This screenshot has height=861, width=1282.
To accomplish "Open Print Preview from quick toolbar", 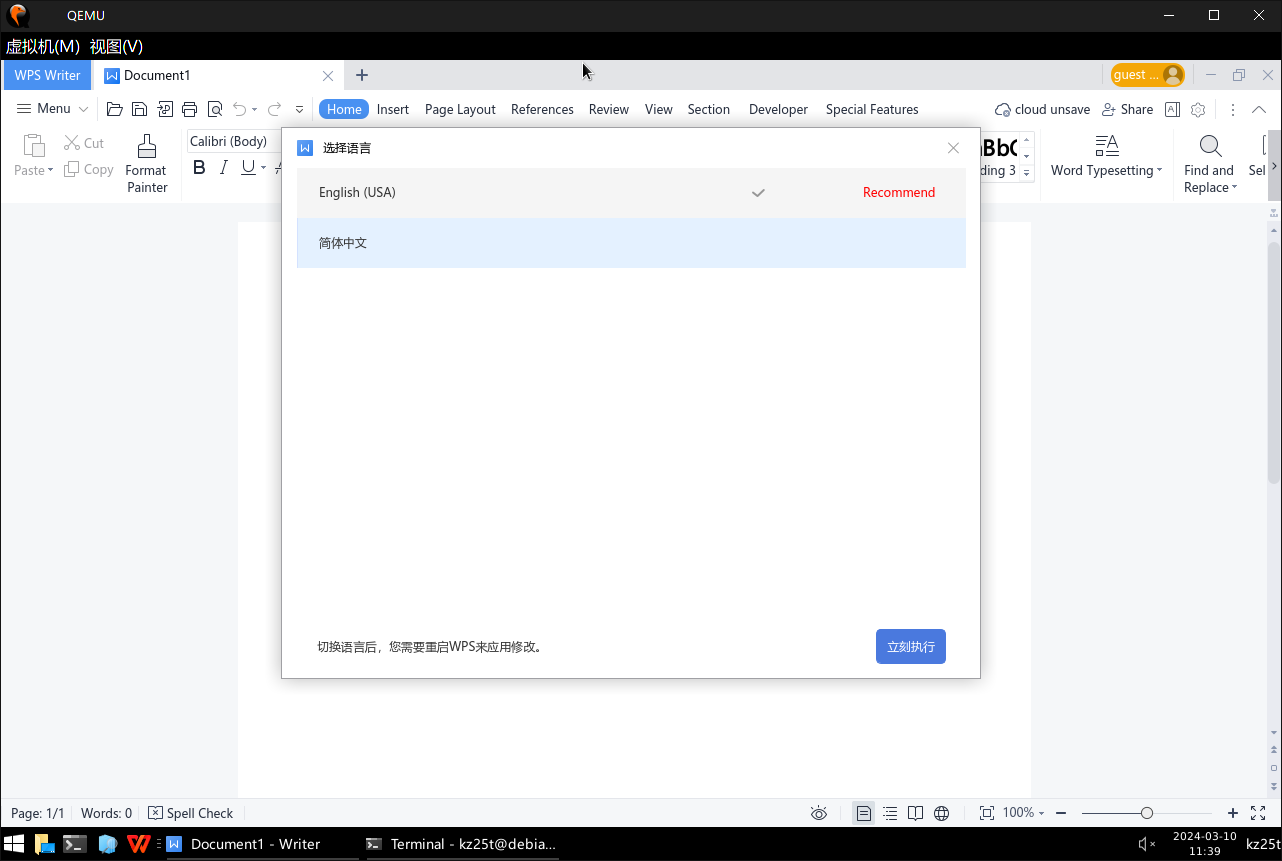I will pyautogui.click(x=214, y=109).
